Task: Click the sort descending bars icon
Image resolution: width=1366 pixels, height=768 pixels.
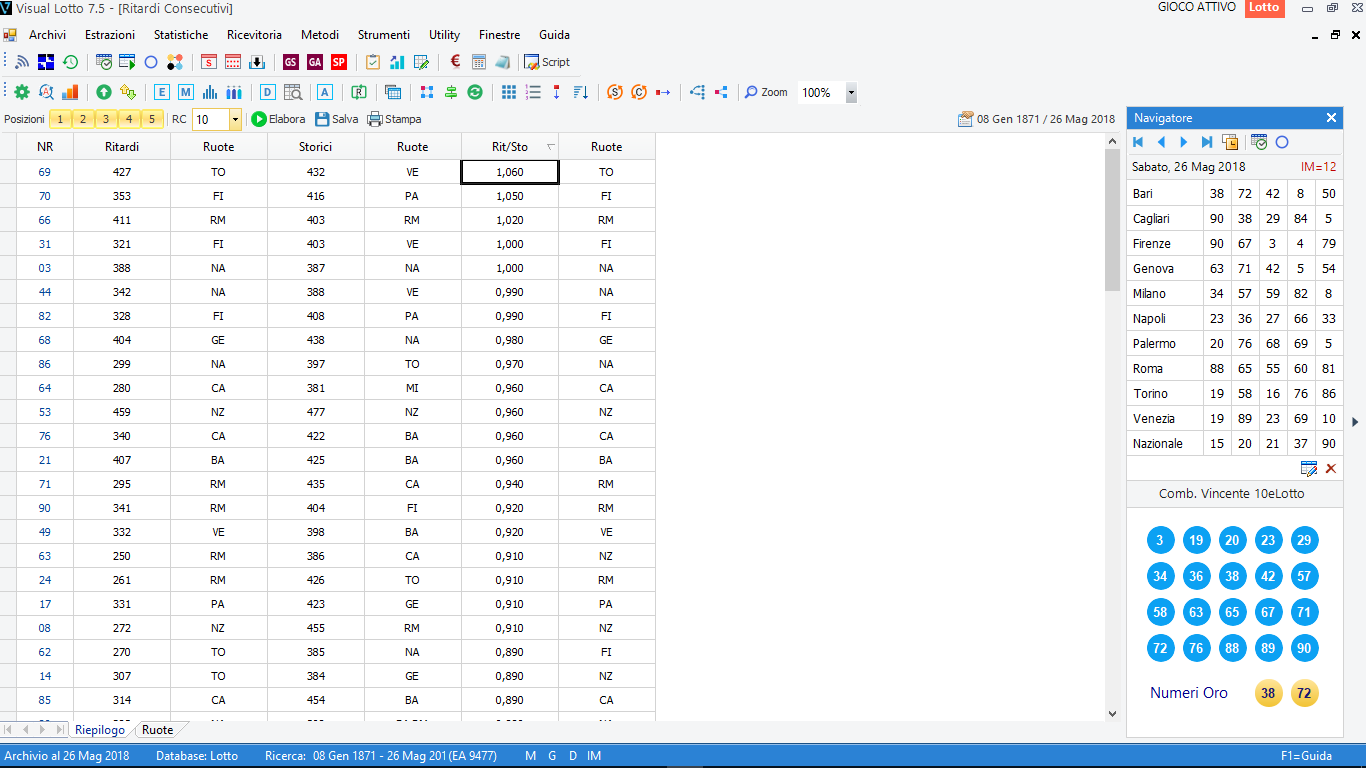Action: [x=581, y=92]
